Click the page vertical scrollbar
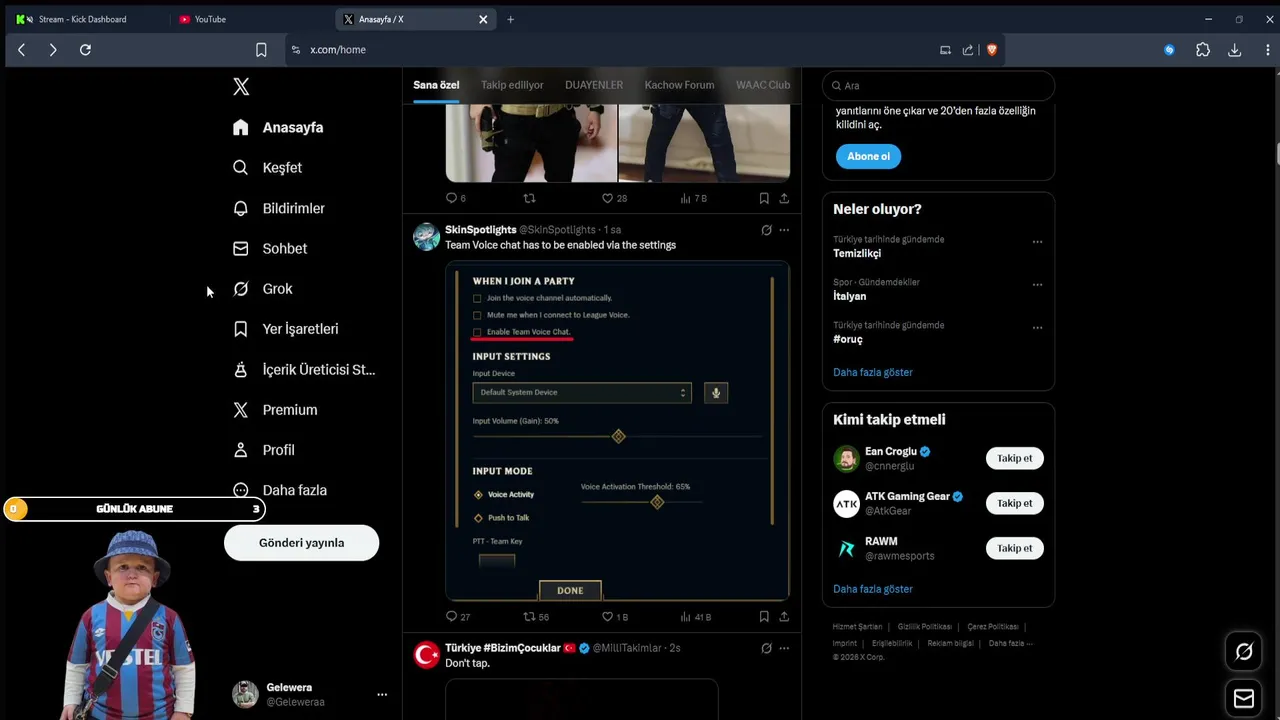This screenshot has height=720, width=1280. [1276, 156]
